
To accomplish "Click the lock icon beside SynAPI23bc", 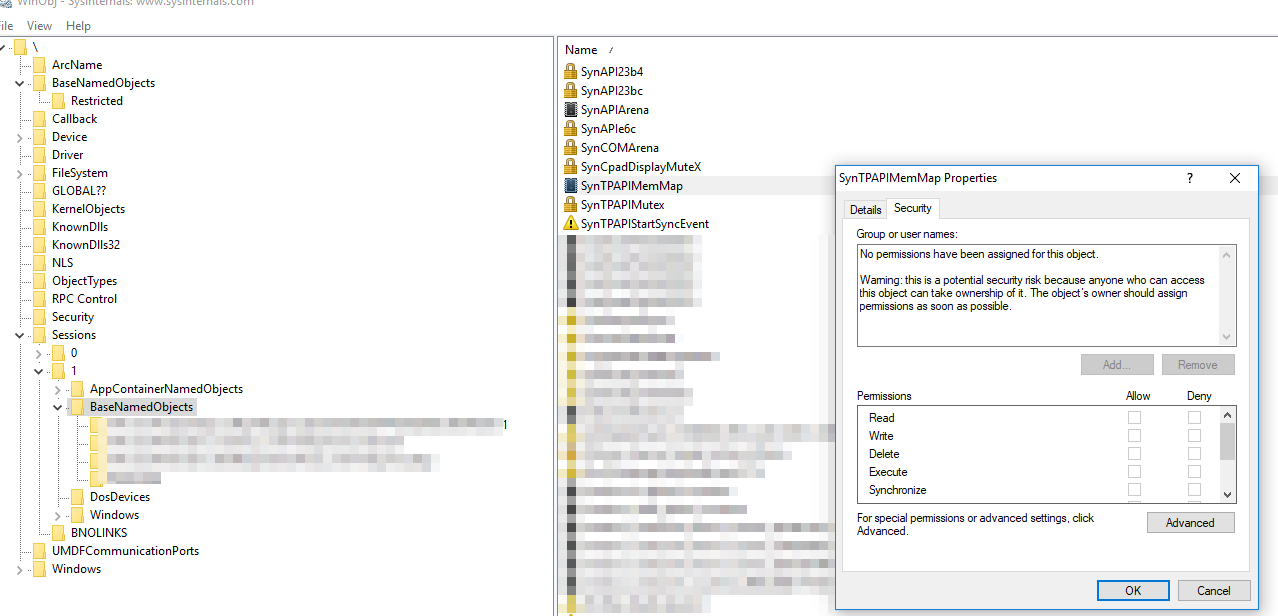I will pos(571,91).
